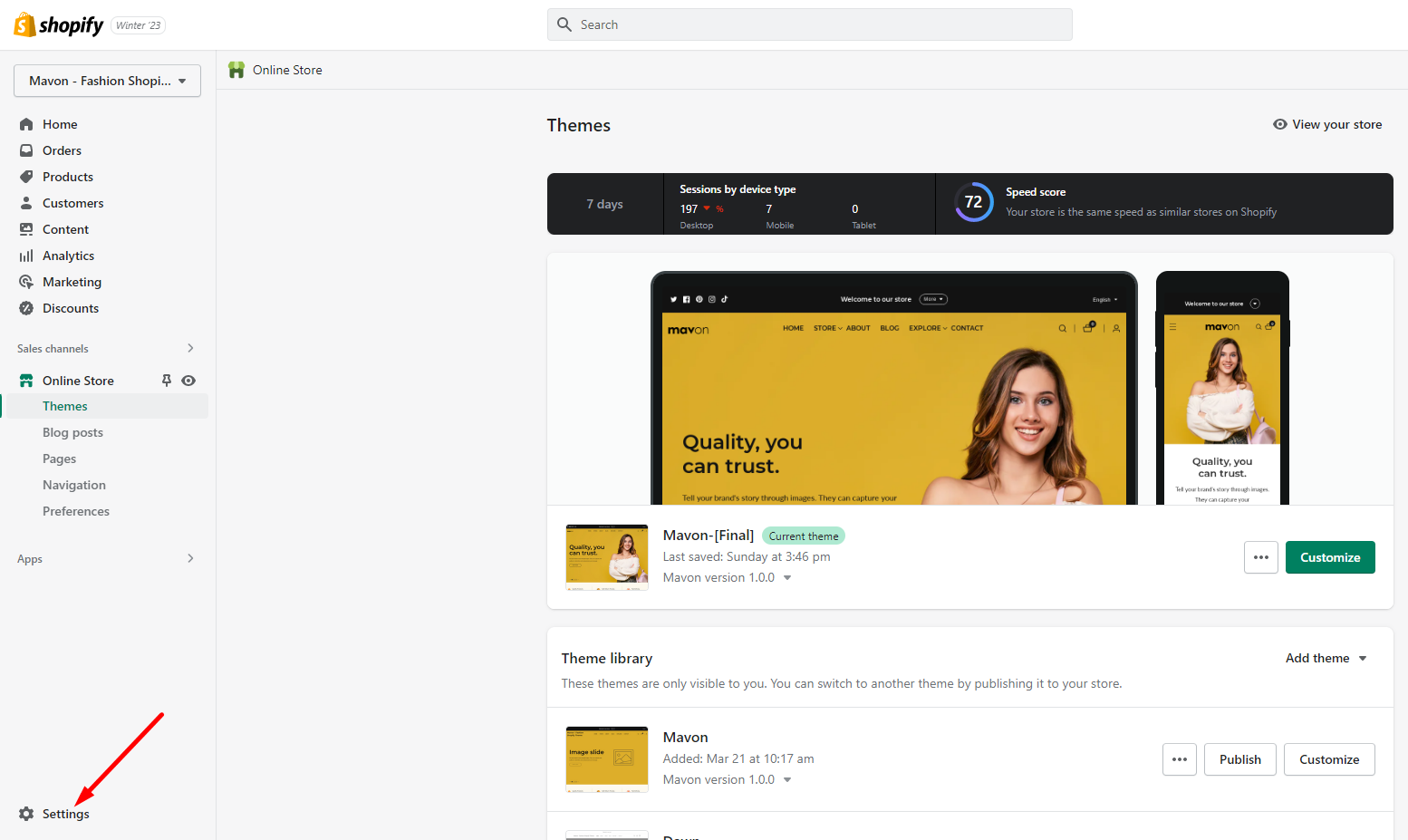Expand the Sales channels section
This screenshot has height=840, width=1408.
point(190,348)
